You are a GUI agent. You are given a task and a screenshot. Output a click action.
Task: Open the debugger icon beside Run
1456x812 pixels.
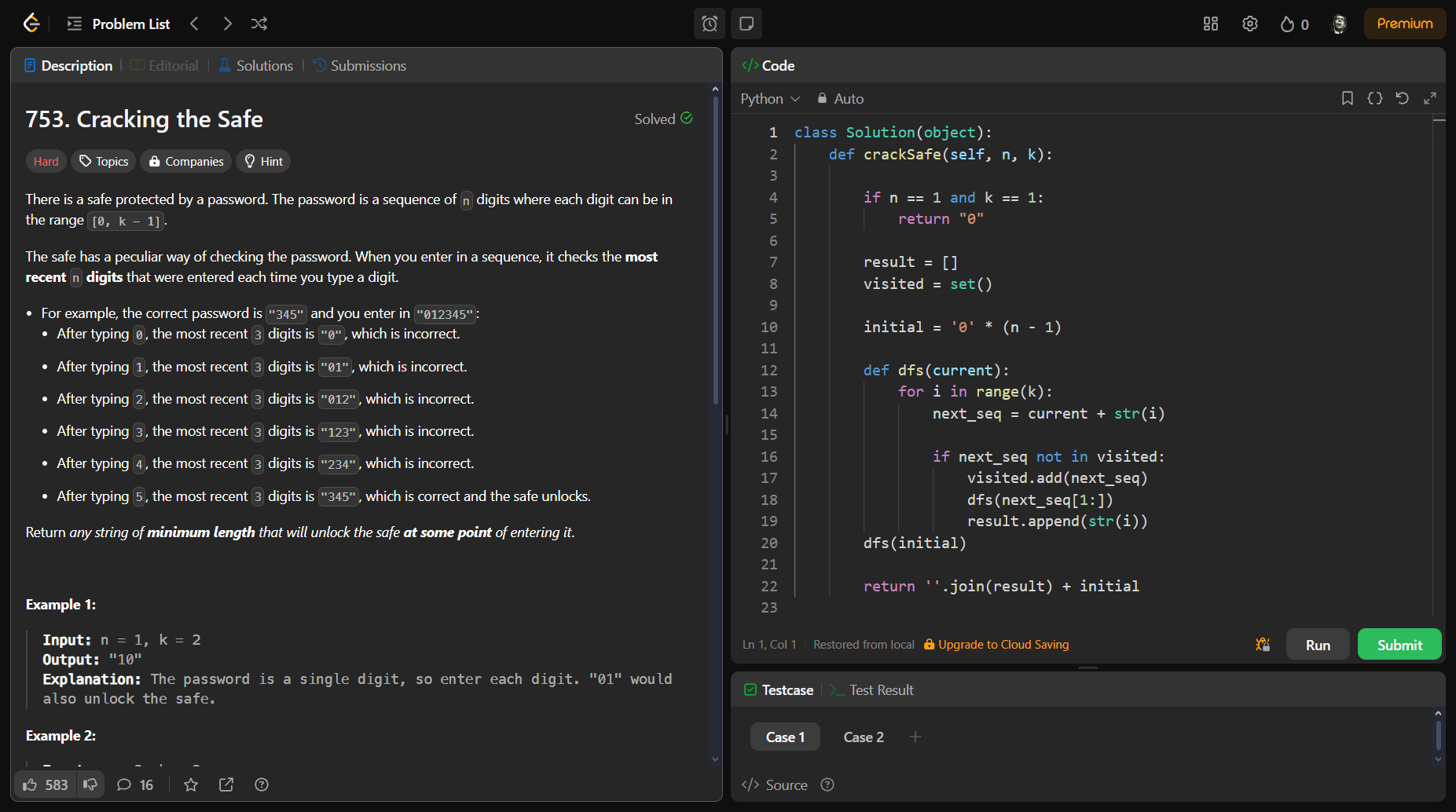[x=1263, y=644]
